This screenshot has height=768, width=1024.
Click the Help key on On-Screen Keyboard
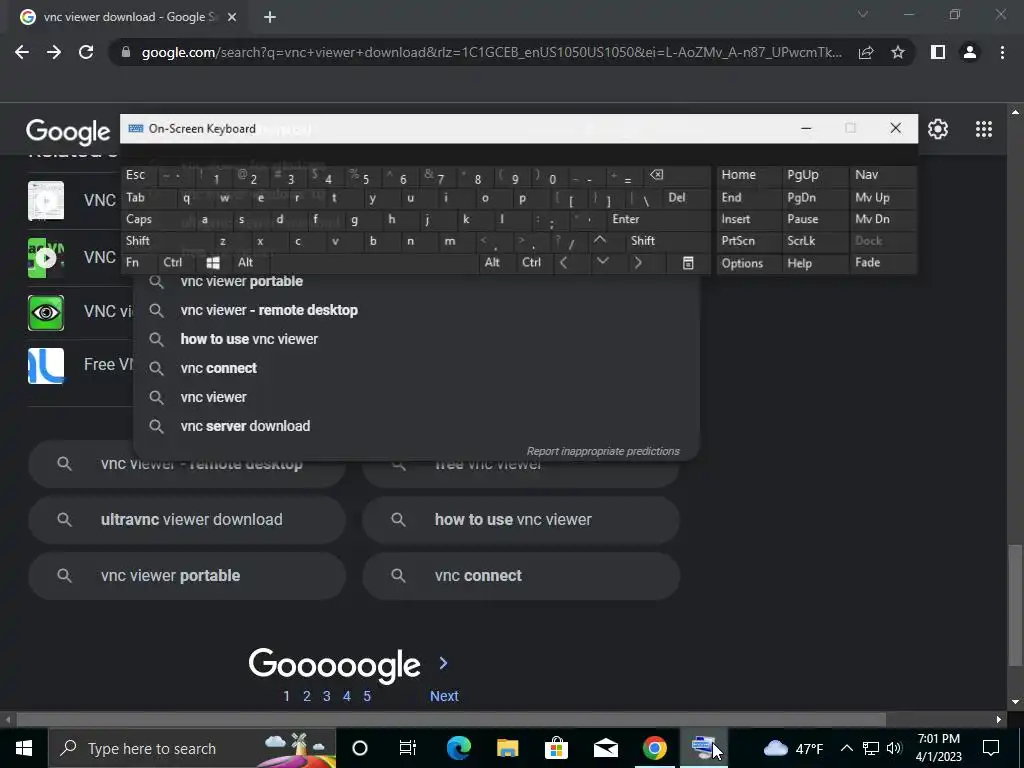[x=799, y=263]
